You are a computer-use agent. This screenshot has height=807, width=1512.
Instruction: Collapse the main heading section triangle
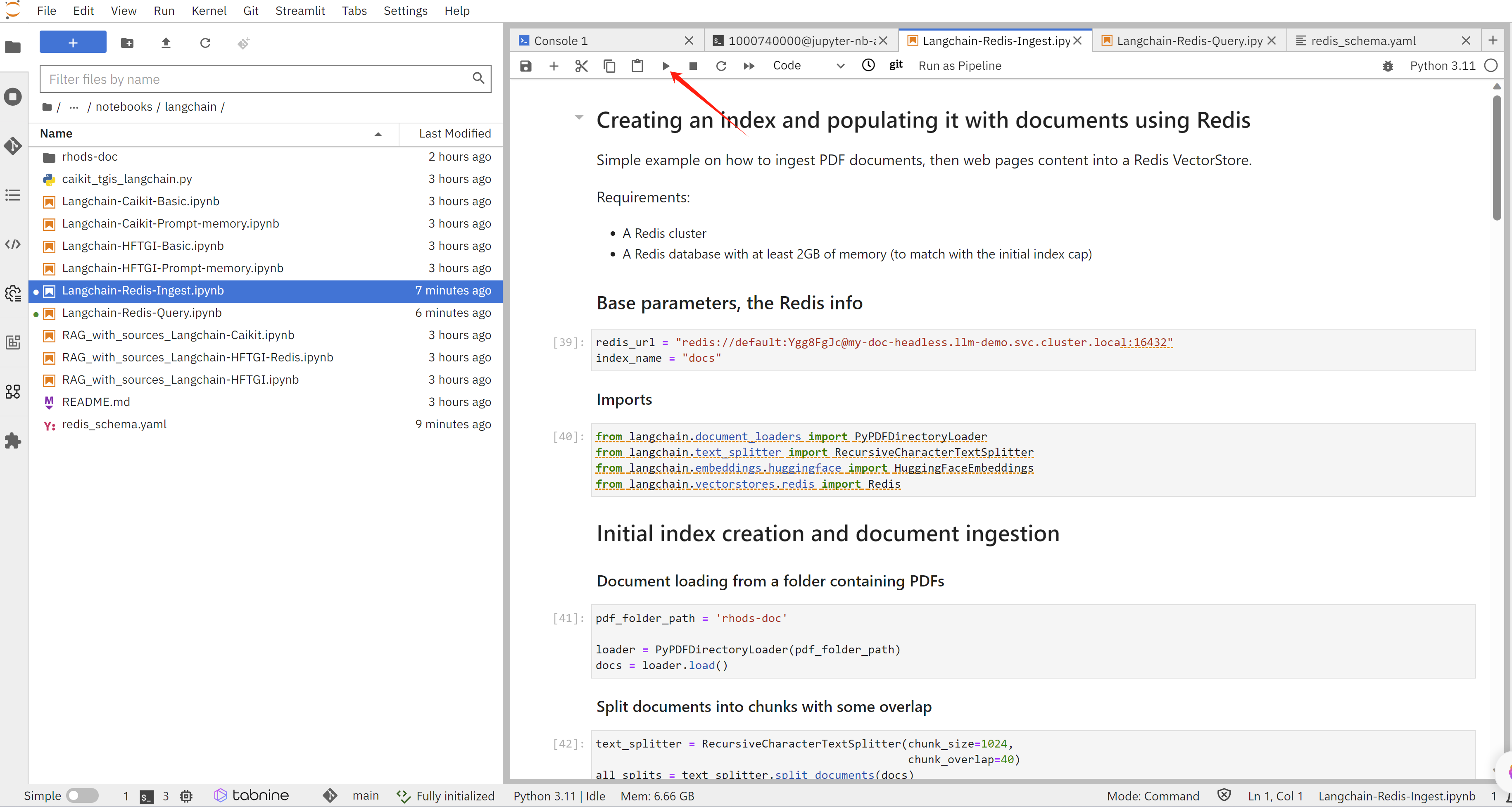pos(579,117)
